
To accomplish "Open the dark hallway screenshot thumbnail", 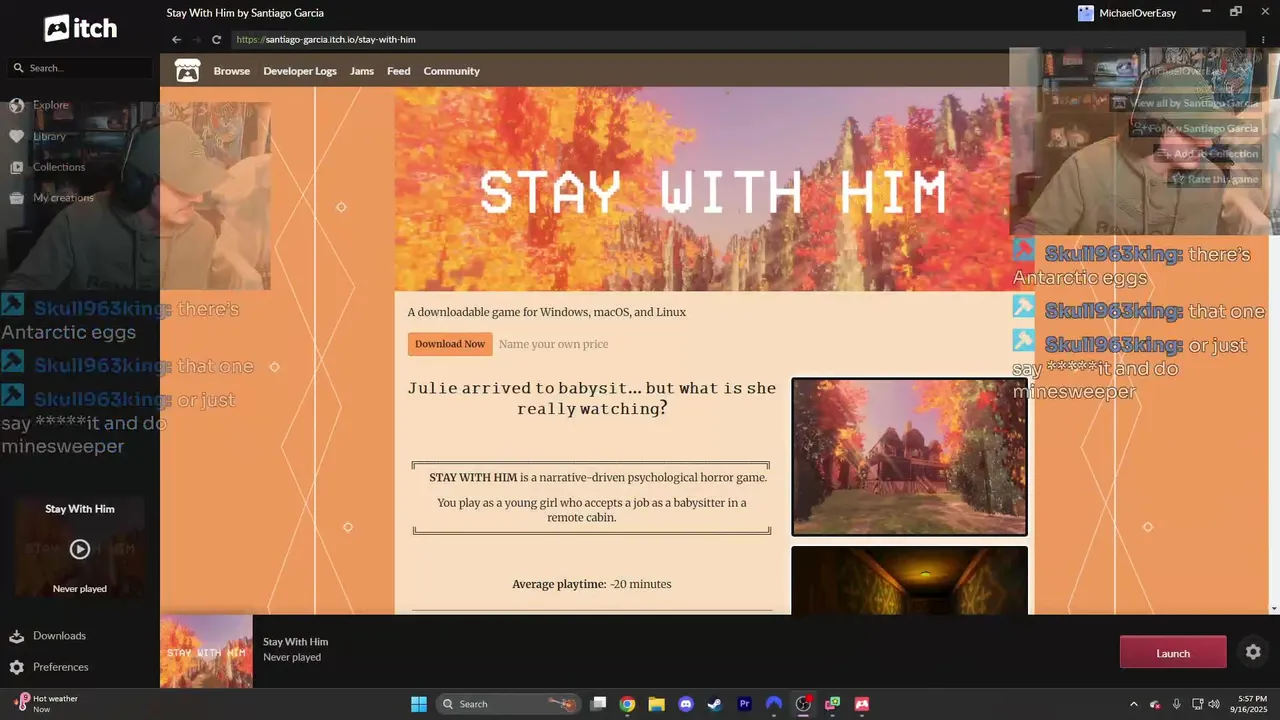I will pos(910,580).
